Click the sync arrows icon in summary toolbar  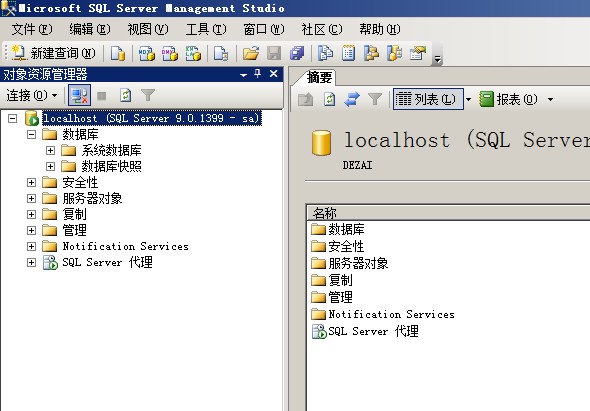(x=352, y=99)
